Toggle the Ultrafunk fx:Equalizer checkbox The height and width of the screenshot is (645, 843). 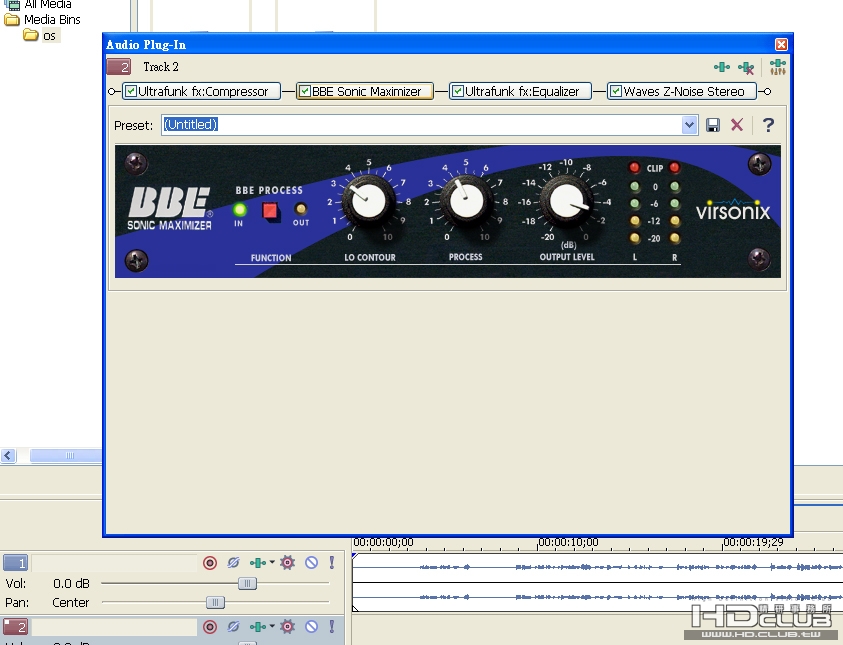click(x=458, y=91)
